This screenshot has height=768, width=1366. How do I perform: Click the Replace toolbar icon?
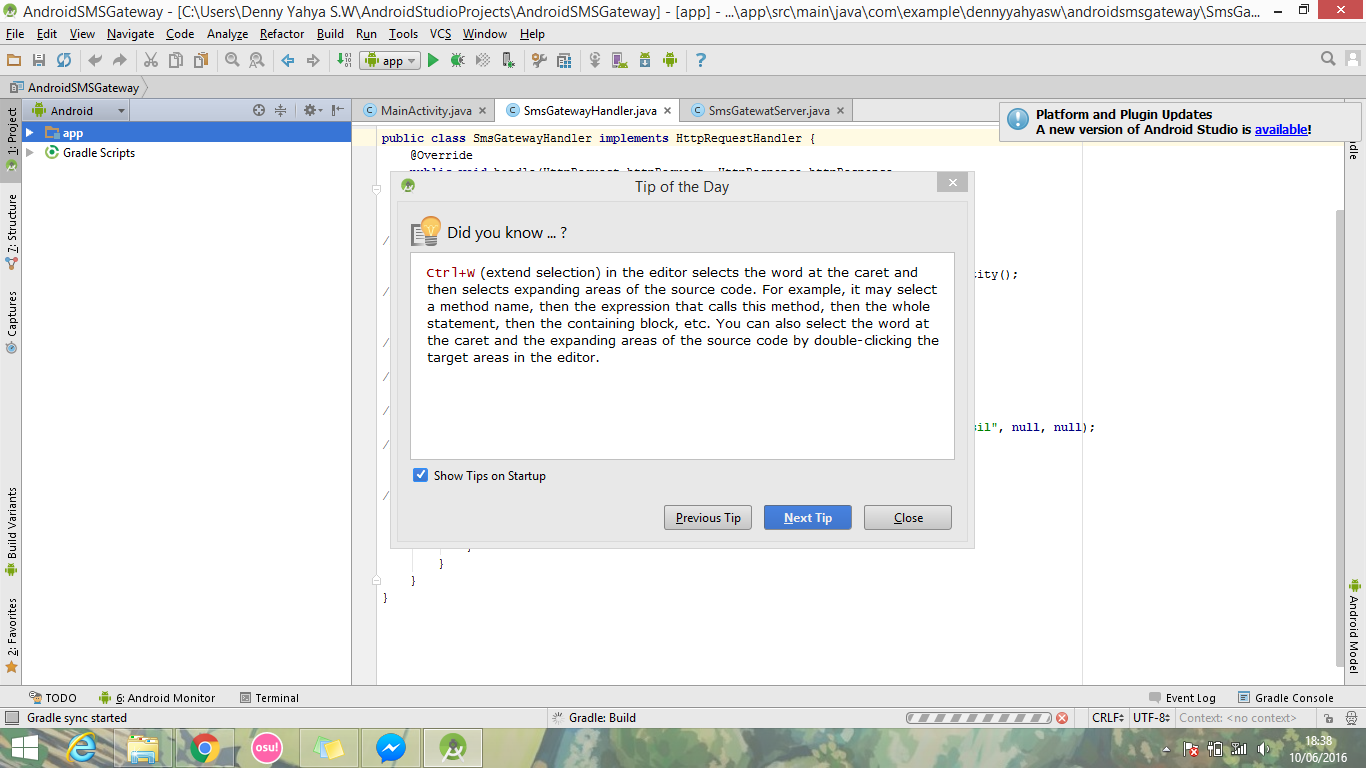tap(257, 60)
